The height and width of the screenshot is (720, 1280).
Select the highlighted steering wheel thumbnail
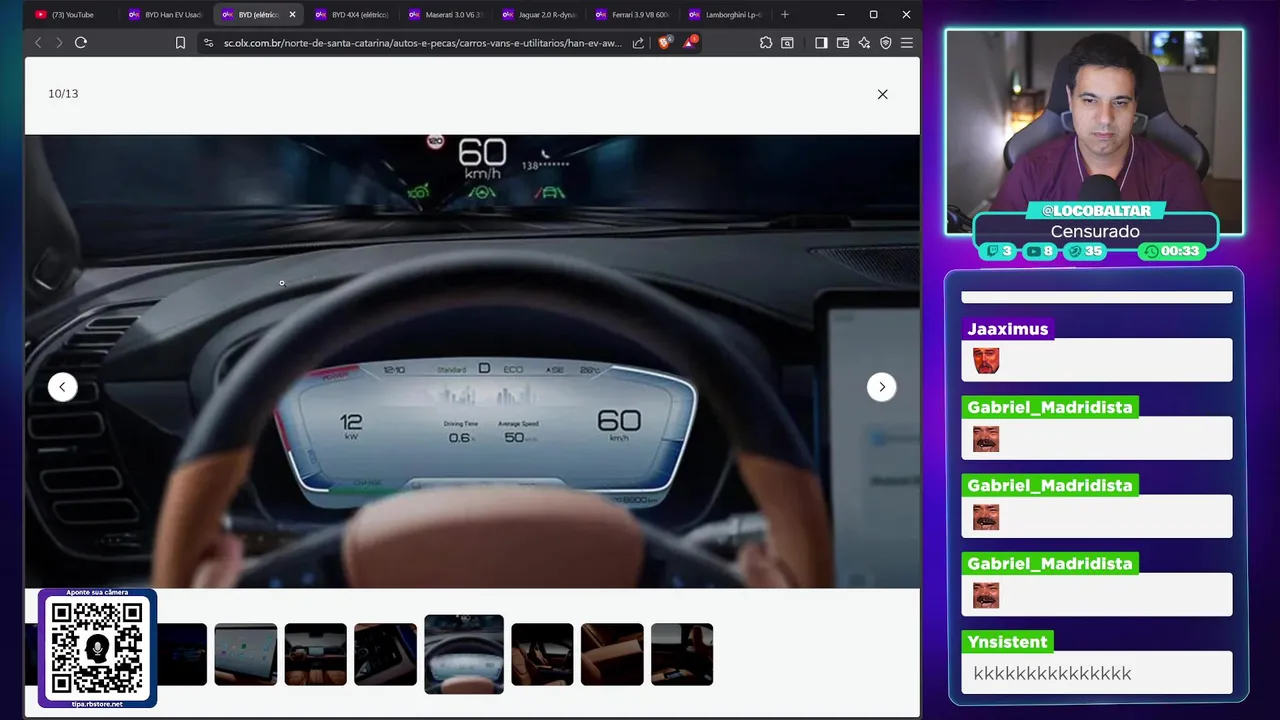pyautogui.click(x=464, y=654)
